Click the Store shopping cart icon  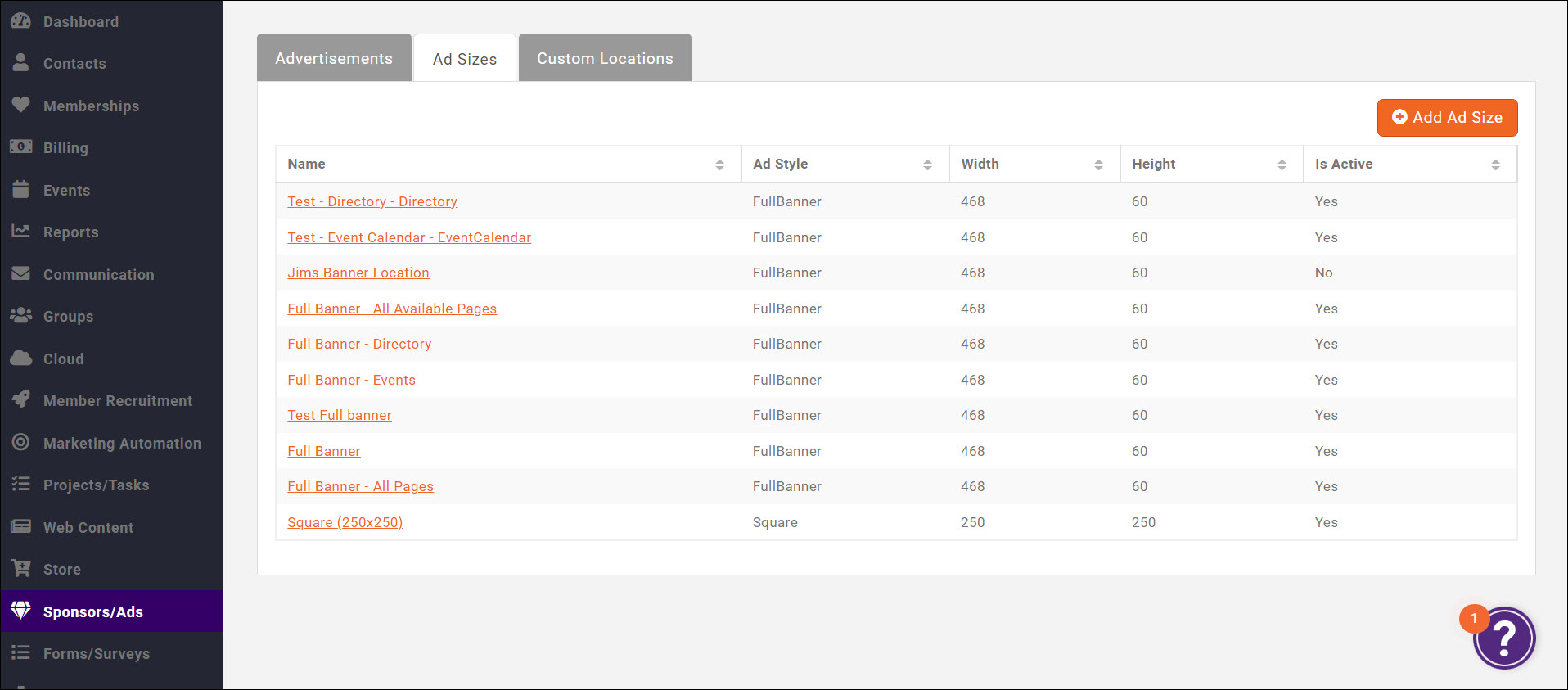(x=20, y=568)
